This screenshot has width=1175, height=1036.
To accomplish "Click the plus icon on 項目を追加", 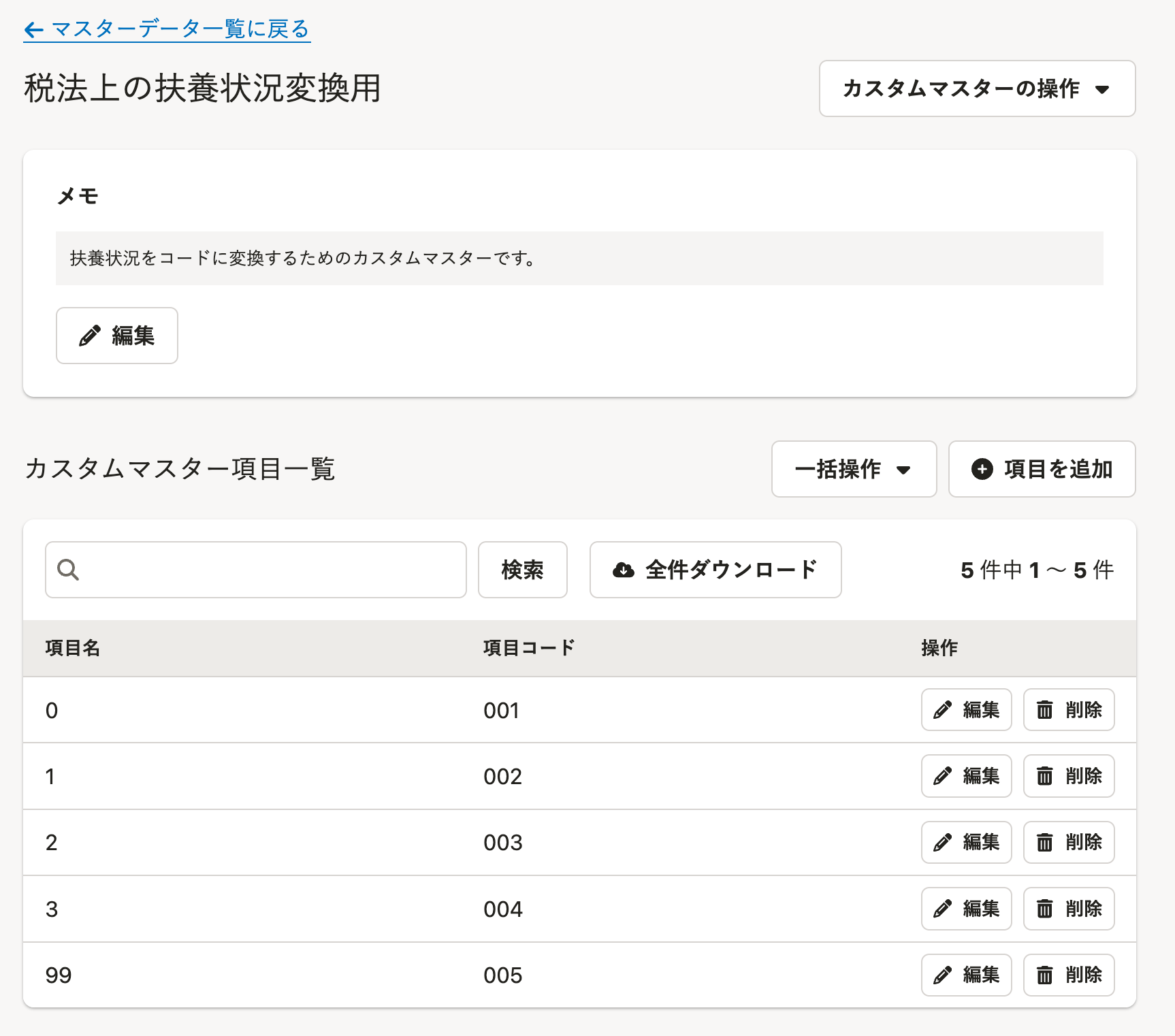I will coord(982,469).
